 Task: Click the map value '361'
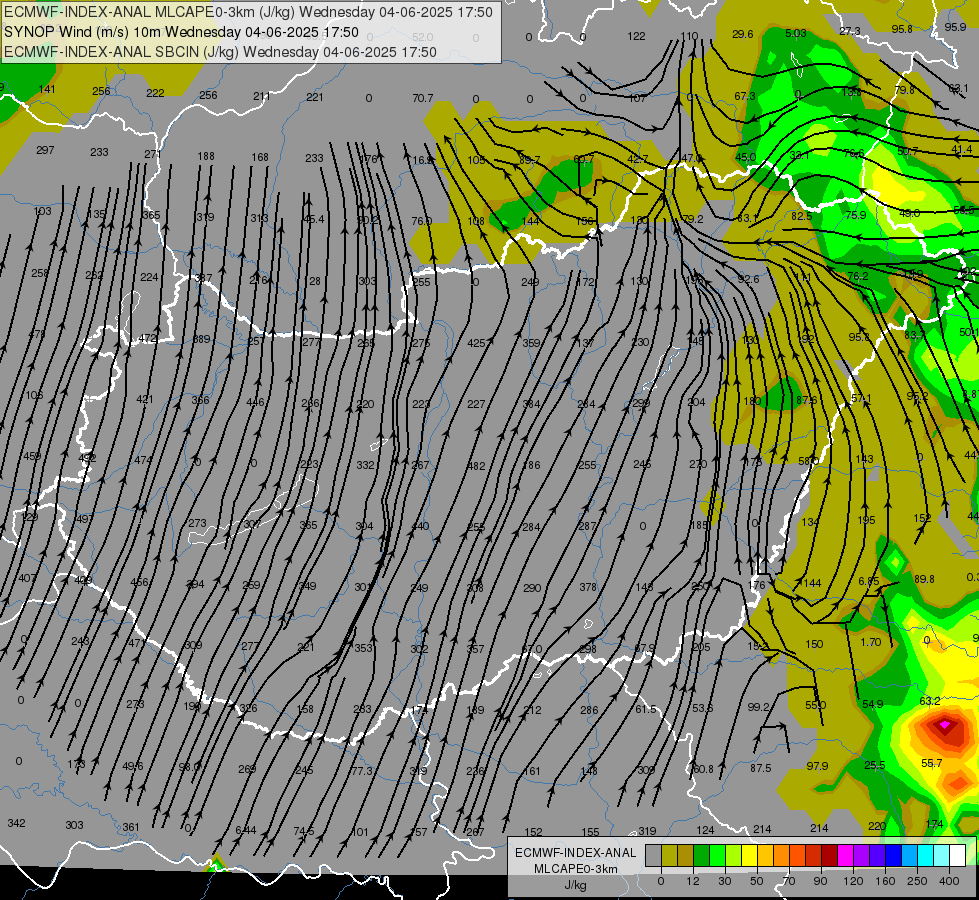130,827
